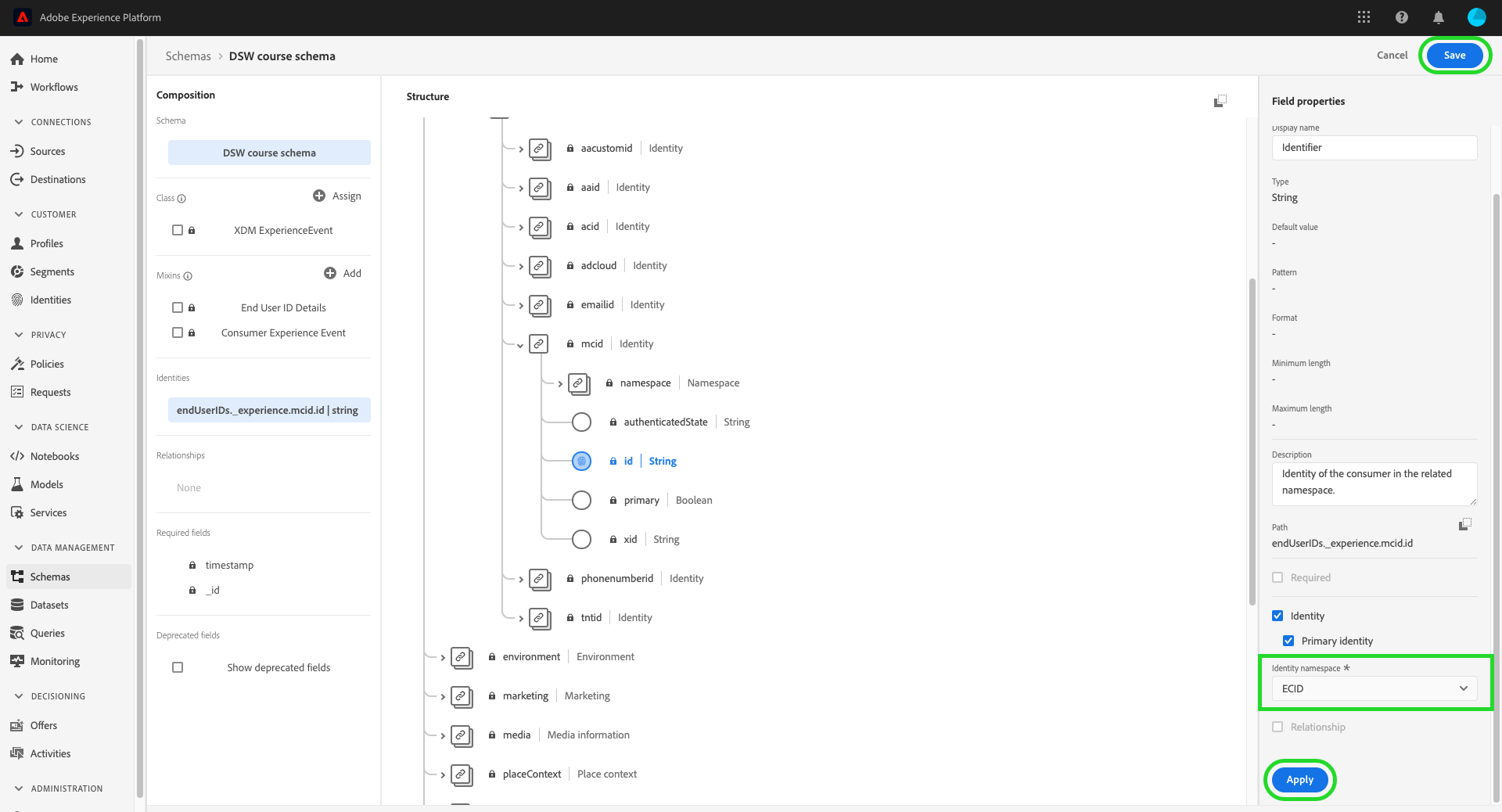Viewport: 1502px width, 812px height.
Task: Copy the field path with the copy icon
Action: click(x=1465, y=524)
